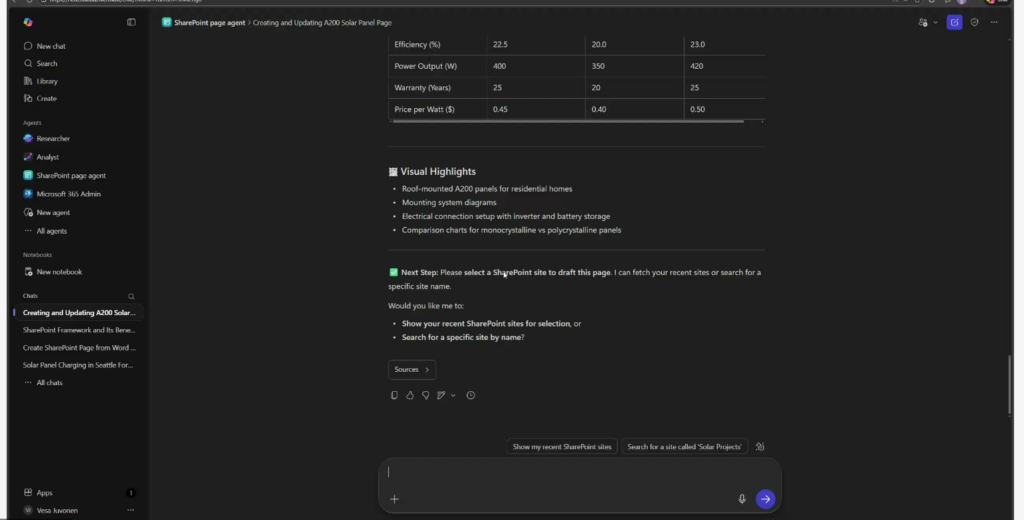Open the edit-in-pages dropdown arrow below the response
Screen dimensions: 1024x520
pyautogui.click(x=453, y=395)
